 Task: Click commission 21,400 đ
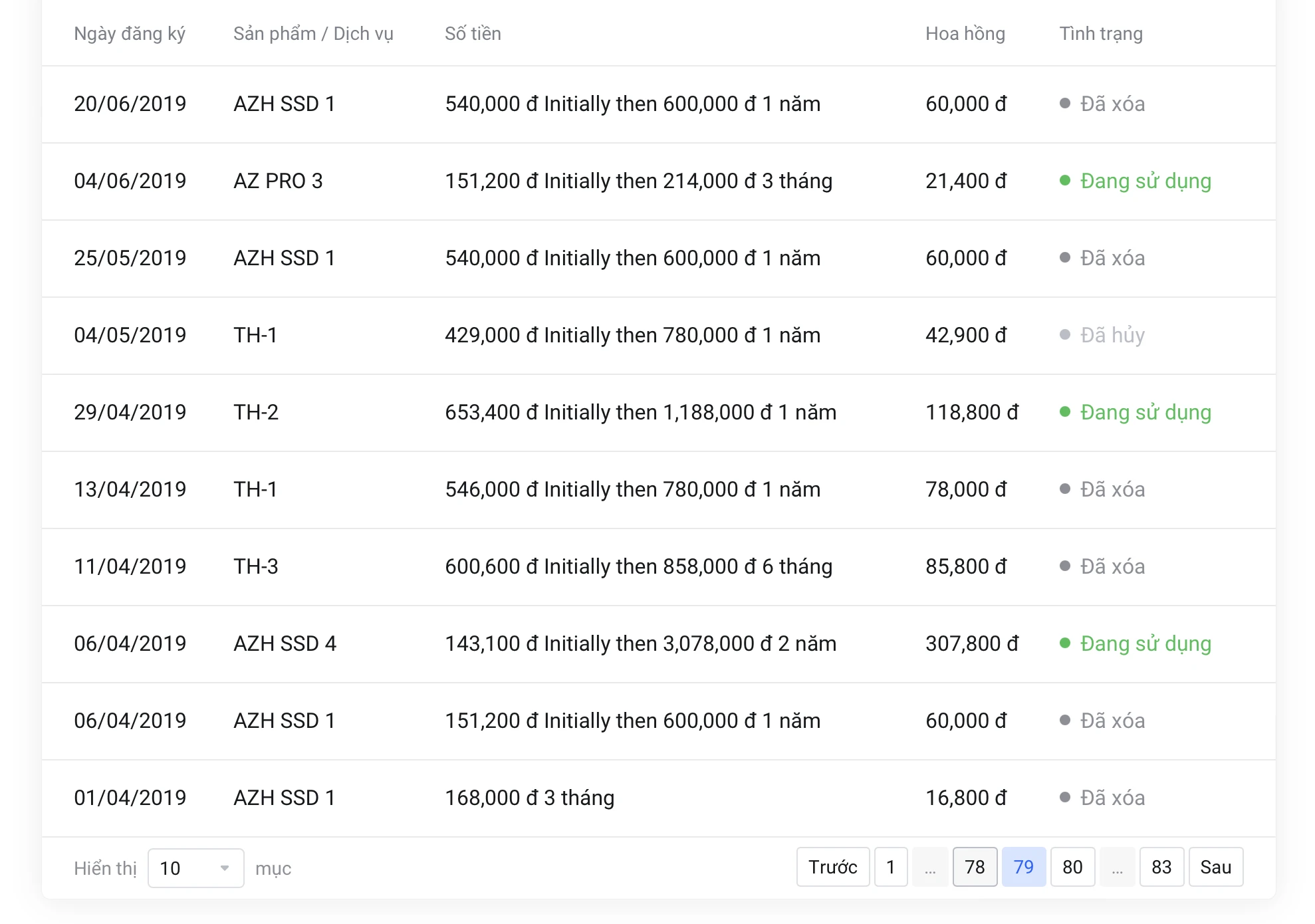coord(966,181)
